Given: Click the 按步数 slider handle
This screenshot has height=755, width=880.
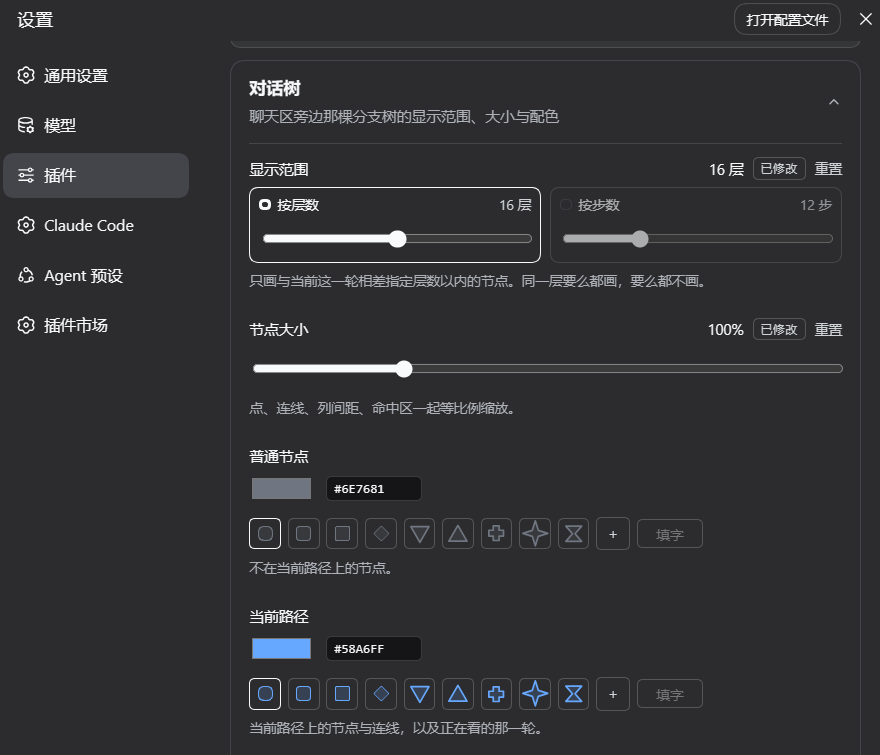Looking at the screenshot, I should pos(640,239).
